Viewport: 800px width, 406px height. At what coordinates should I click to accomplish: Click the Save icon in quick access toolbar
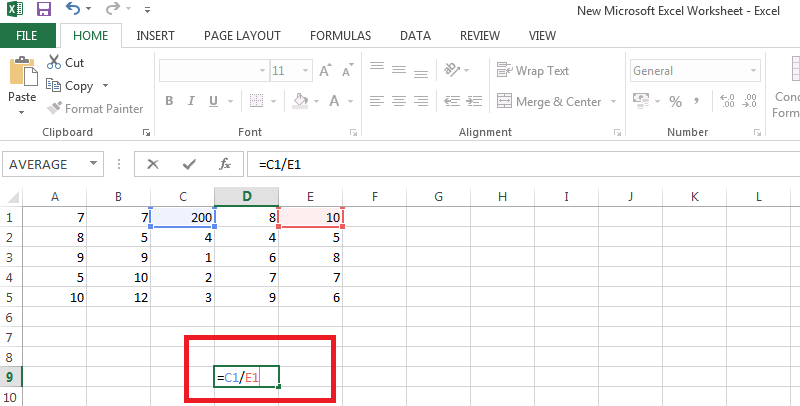coord(43,10)
